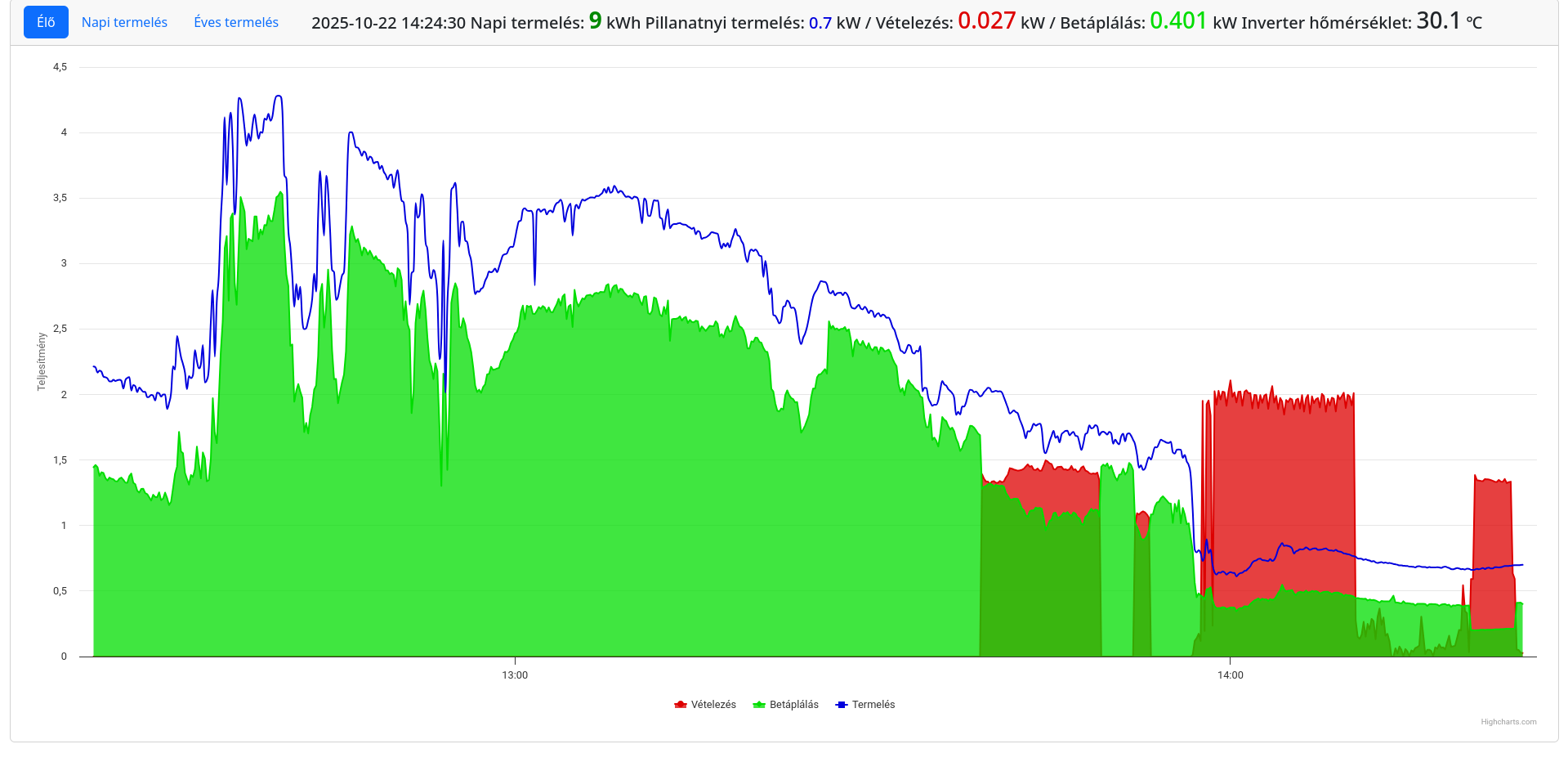Click the 14:00 x-axis time label
This screenshot has height=771, width=1568.
1230,675
